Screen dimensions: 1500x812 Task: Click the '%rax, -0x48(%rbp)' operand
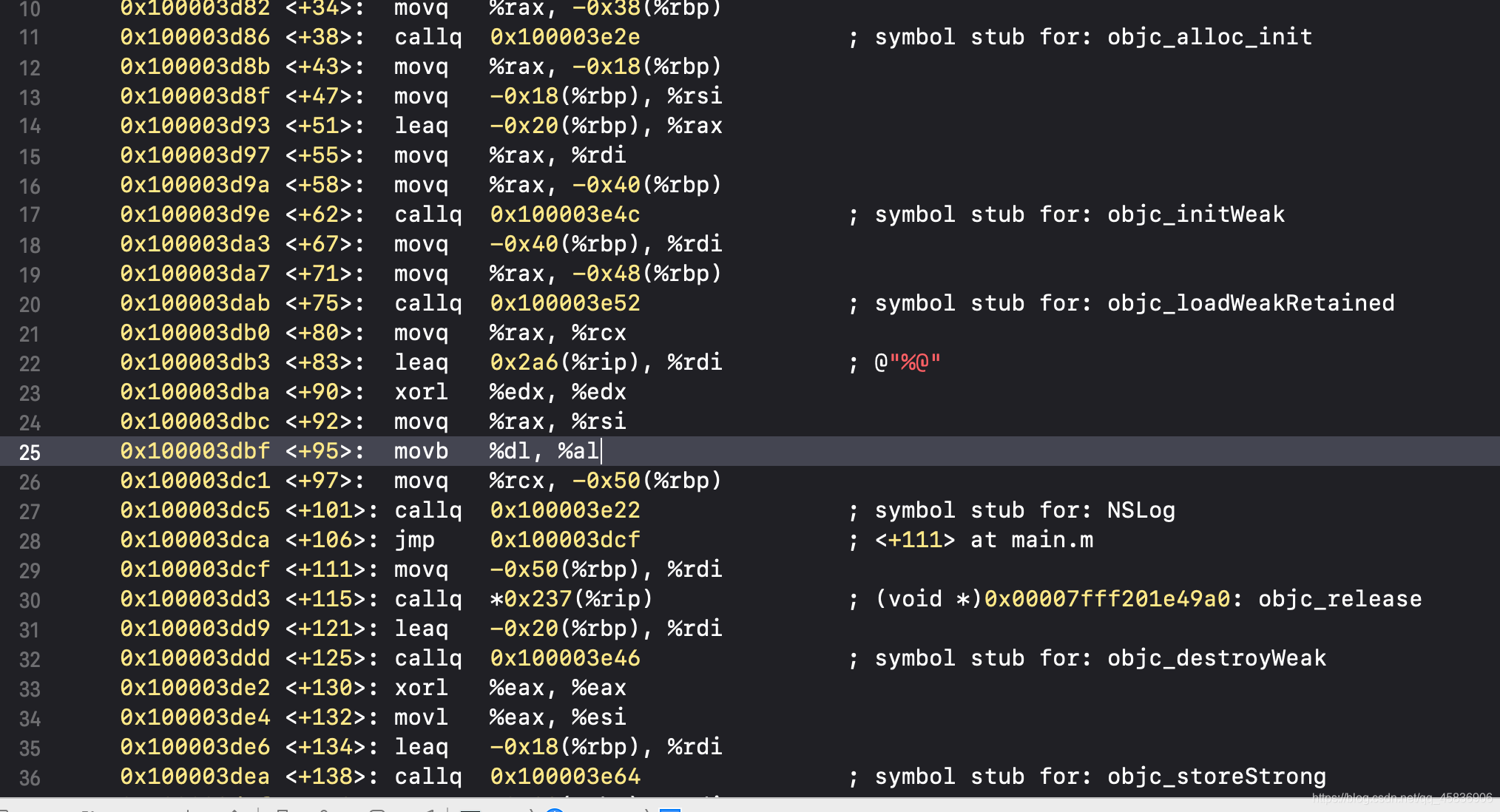coord(605,274)
